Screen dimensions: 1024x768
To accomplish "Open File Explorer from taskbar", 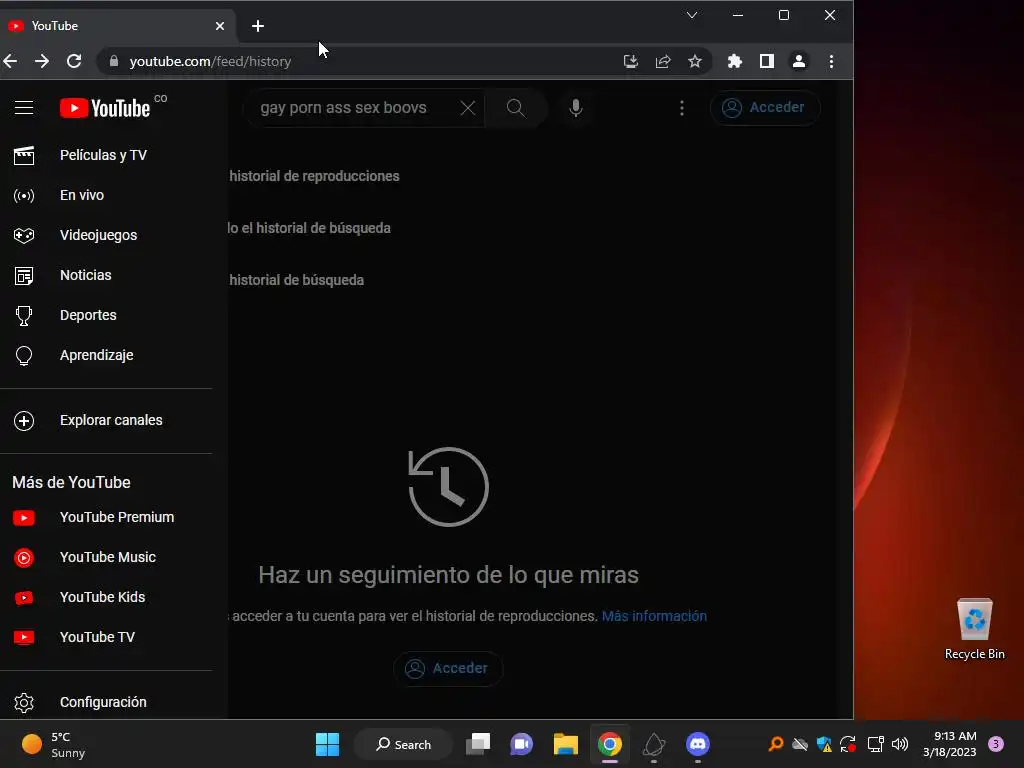I will point(566,744).
